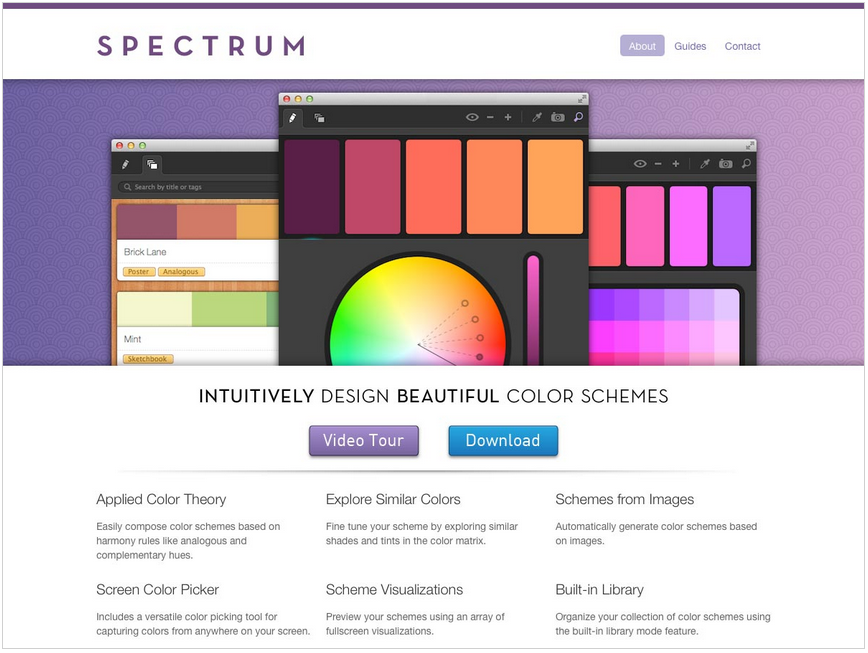868x653 pixels.
Task: Click the fullscreen arrows on center window
Action: (581, 99)
